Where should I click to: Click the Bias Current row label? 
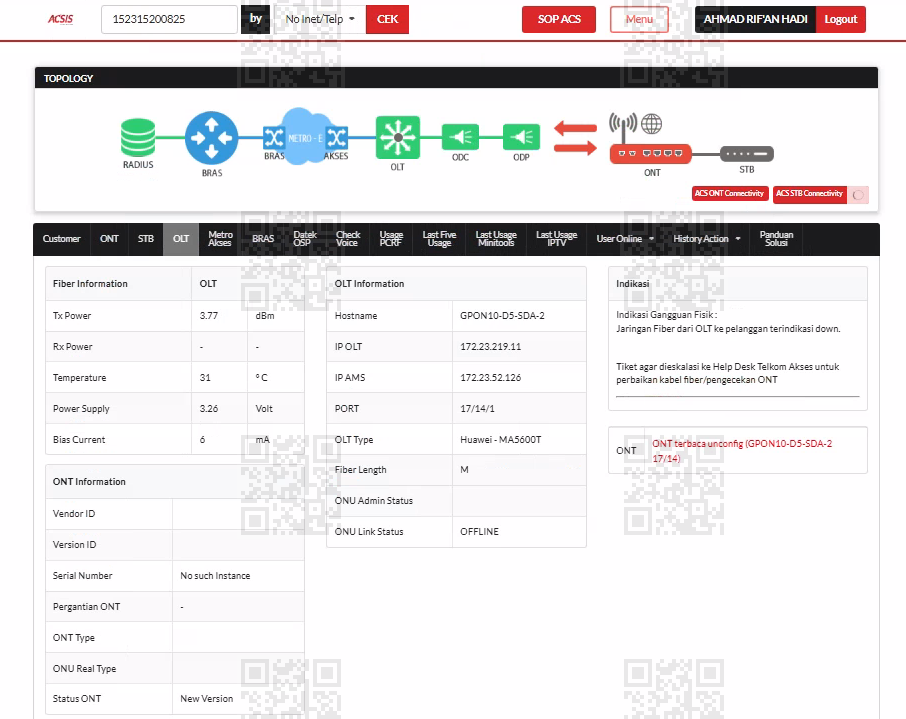pyautogui.click(x=79, y=439)
